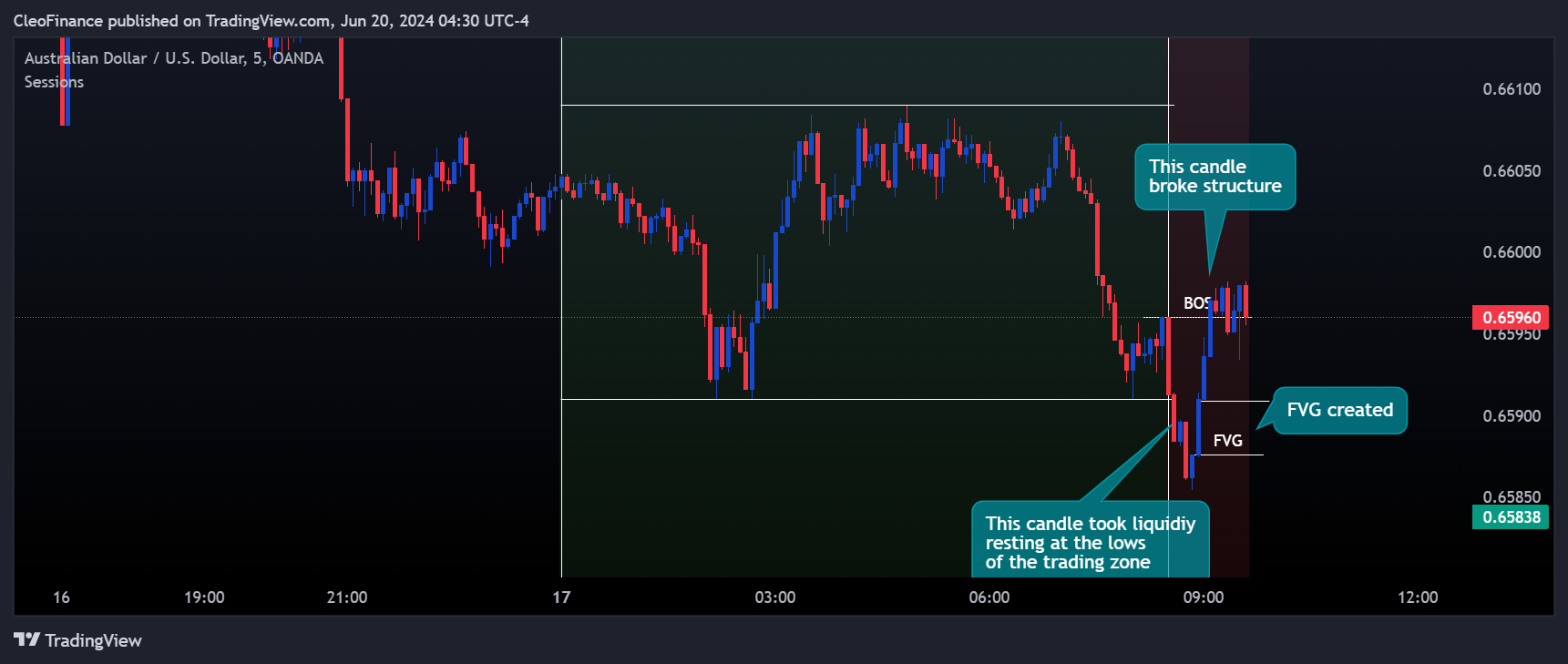Click the BOS label on the chart
The height and width of the screenshot is (664, 1568).
1196,303
